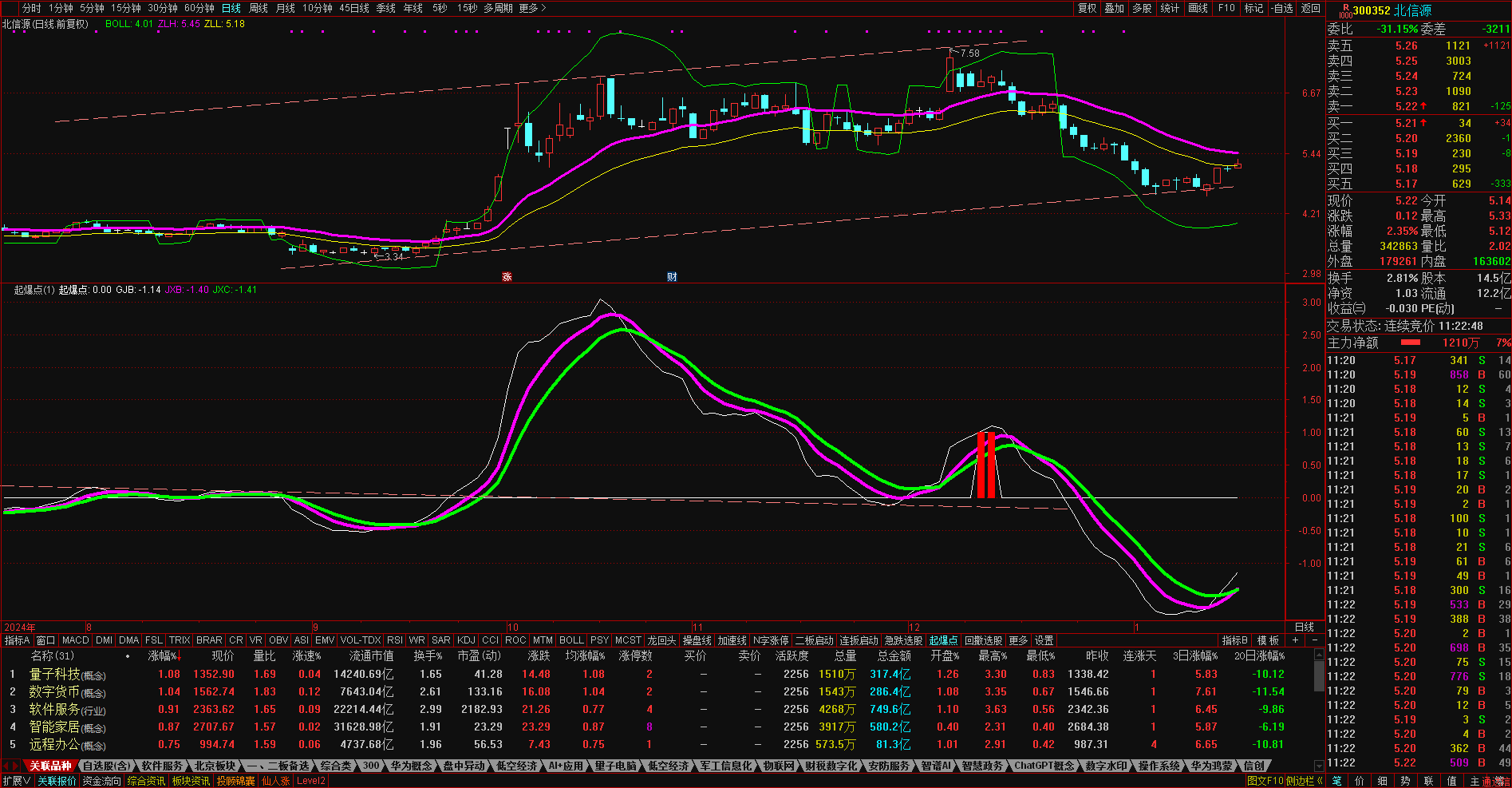Image resolution: width=1512 pixels, height=788 pixels.
Task: Open the 关联品种 tab
Action: [50, 766]
